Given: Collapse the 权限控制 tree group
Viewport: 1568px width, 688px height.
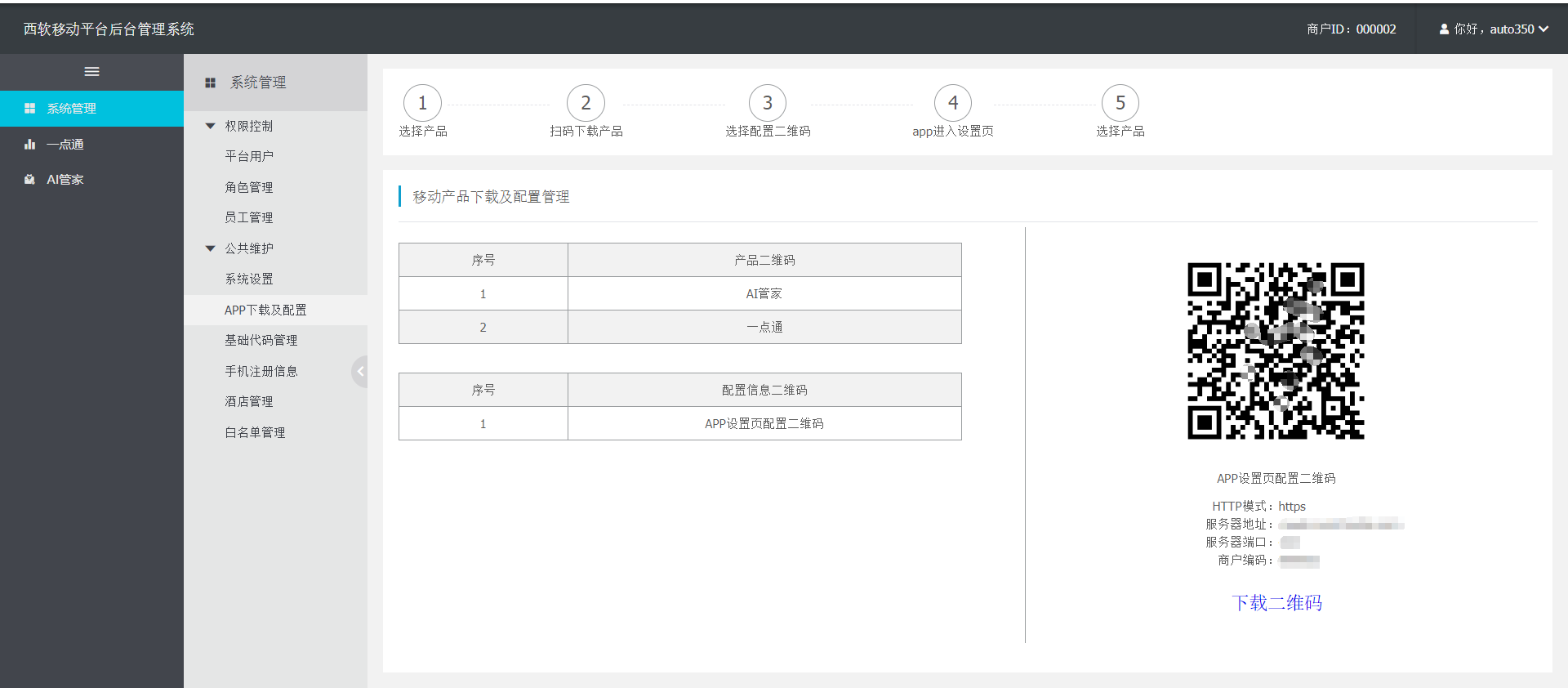Looking at the screenshot, I should pos(210,127).
